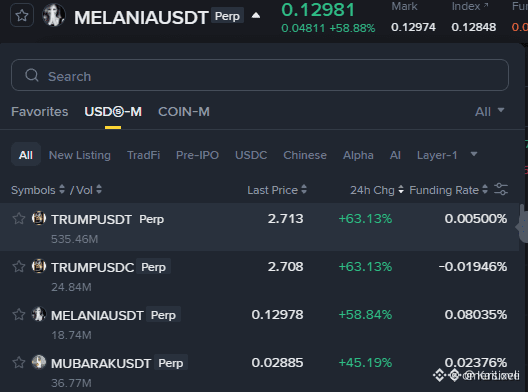Click the MUBARAKUSDT coin icon
528x392 pixels.
click(39, 362)
